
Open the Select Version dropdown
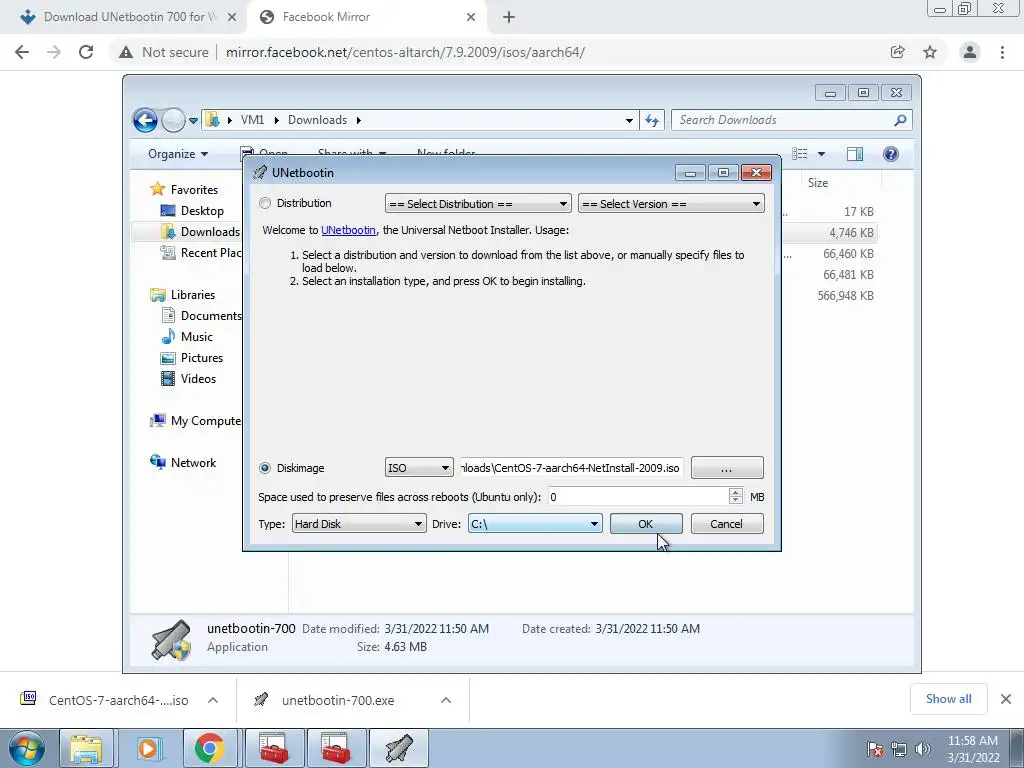(x=671, y=204)
